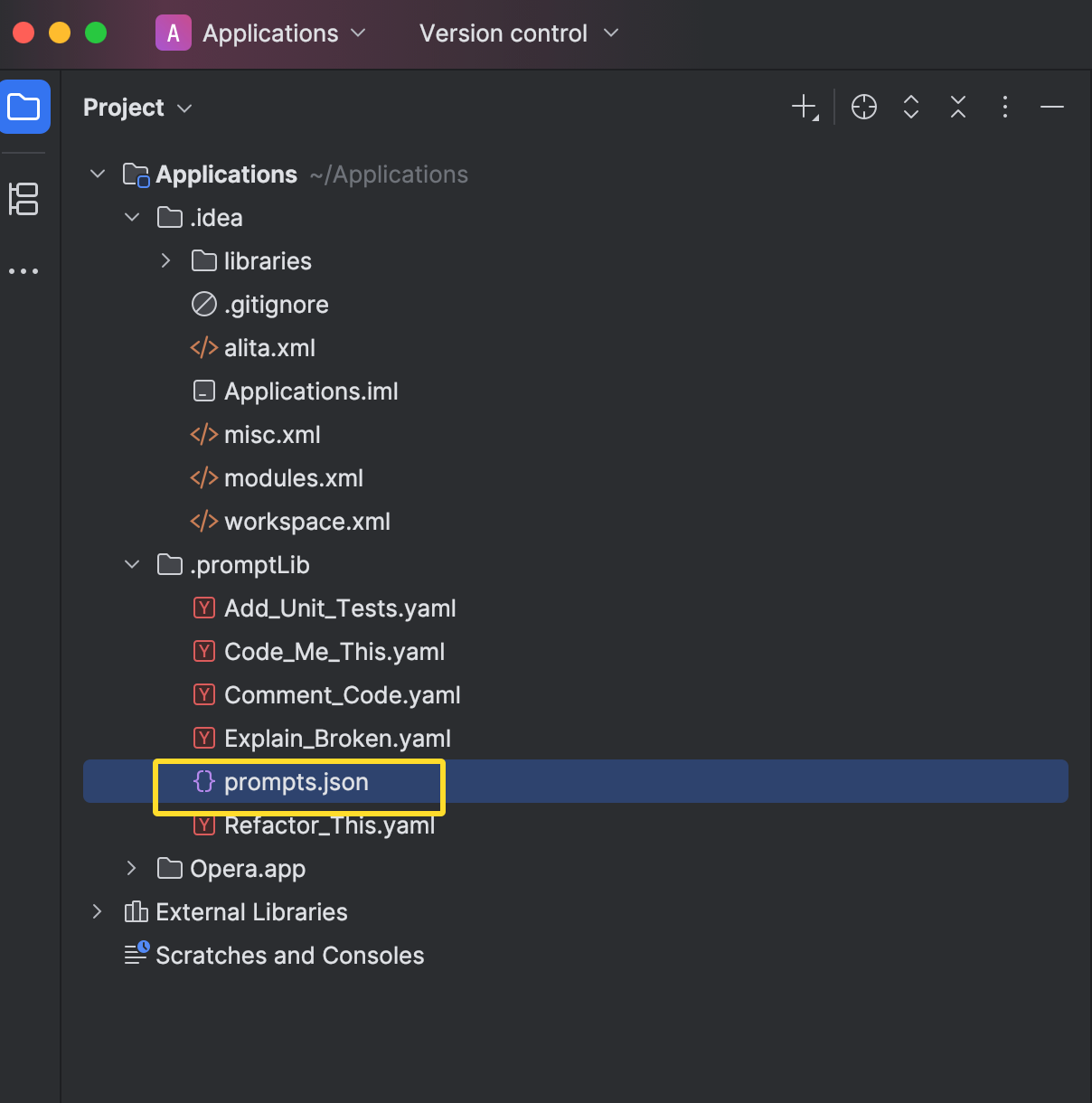Expand the libraries folder

pos(165,260)
